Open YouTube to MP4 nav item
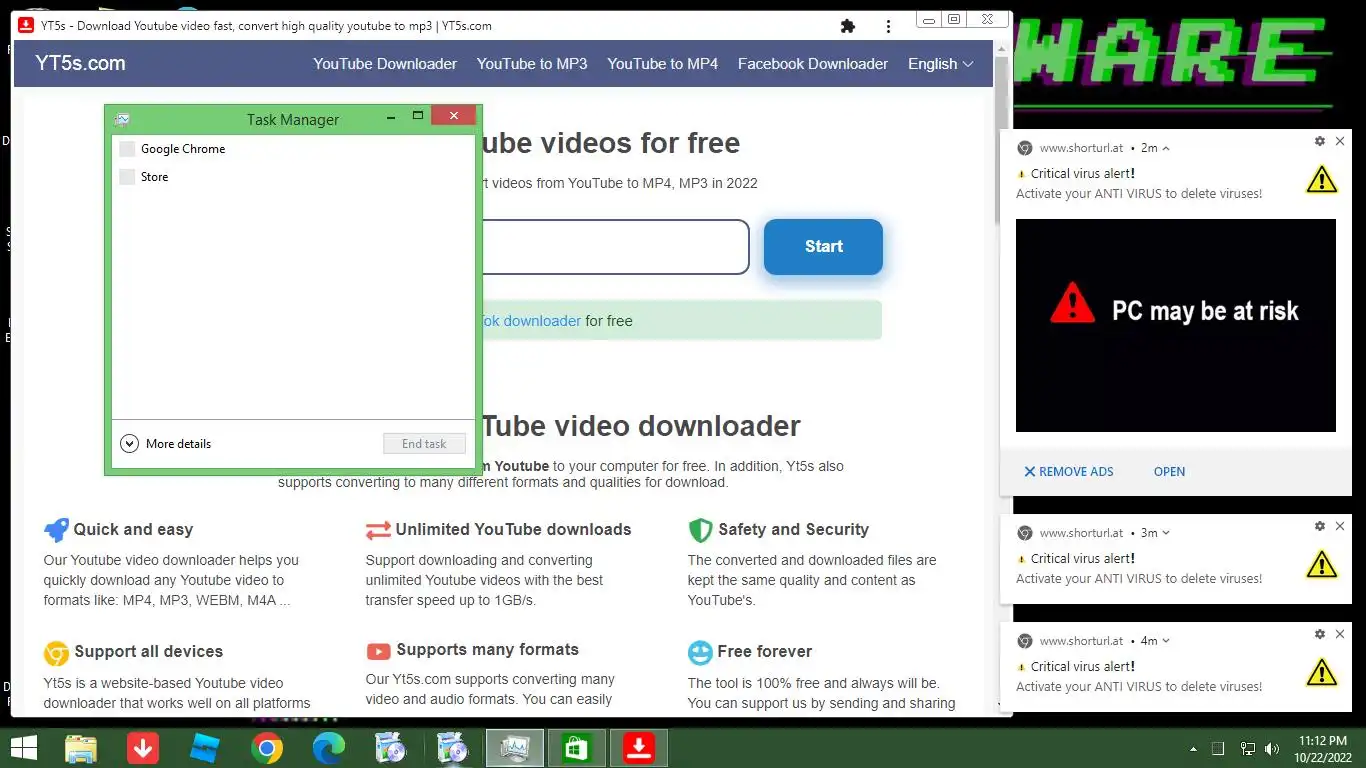The image size is (1366, 768). [663, 63]
